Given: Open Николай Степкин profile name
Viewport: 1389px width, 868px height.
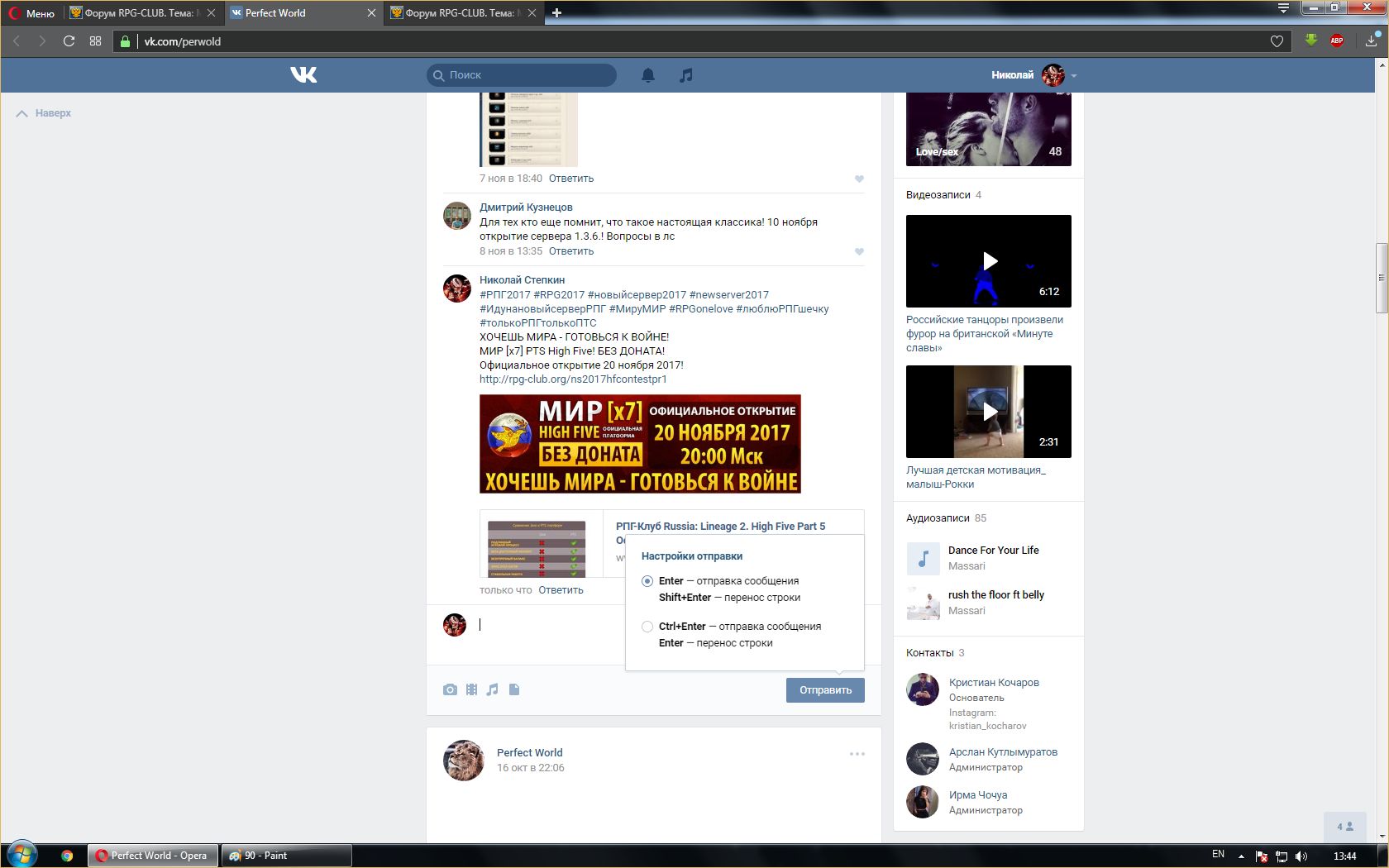Looking at the screenshot, I should tap(522, 280).
